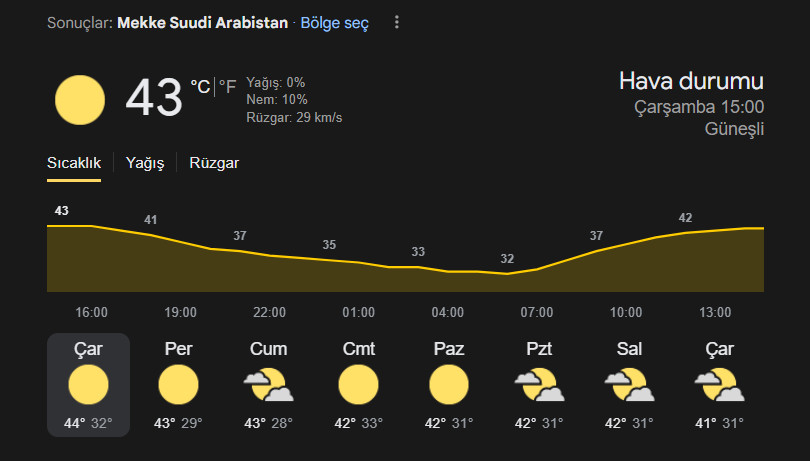This screenshot has height=461, width=810.
Task: Click the Bölge seç link
Action: tap(335, 23)
